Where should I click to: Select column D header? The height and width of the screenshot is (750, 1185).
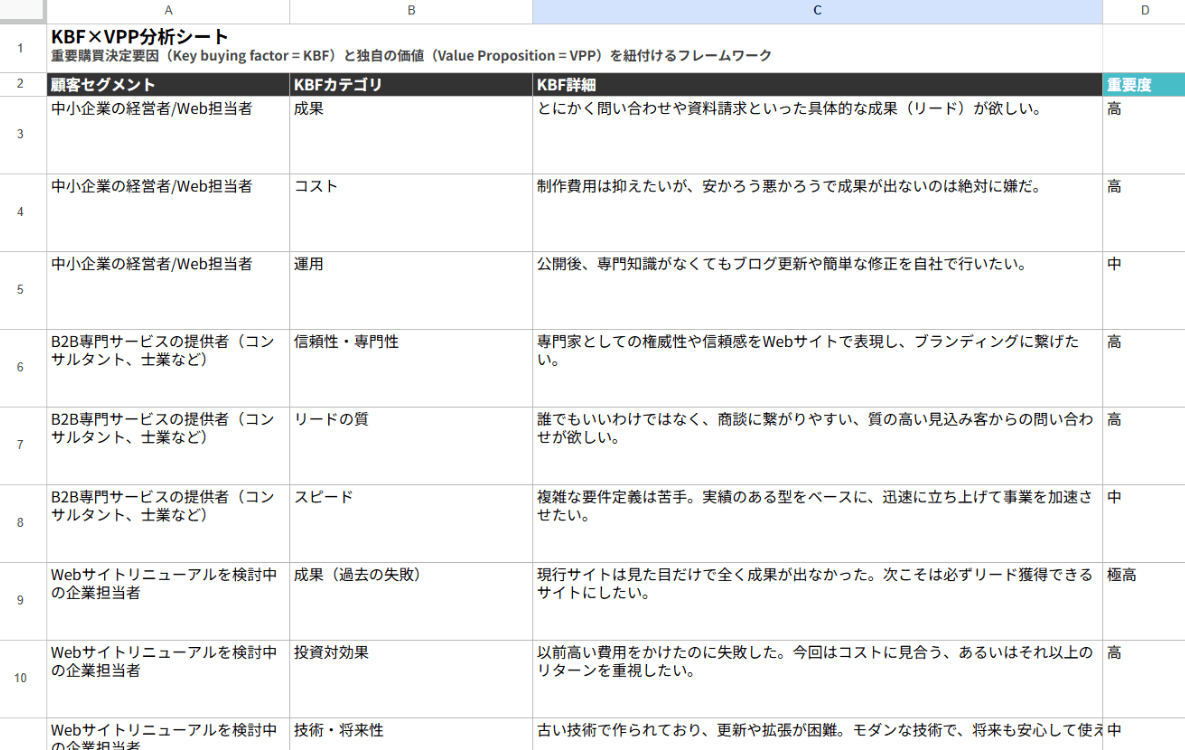pos(1144,11)
